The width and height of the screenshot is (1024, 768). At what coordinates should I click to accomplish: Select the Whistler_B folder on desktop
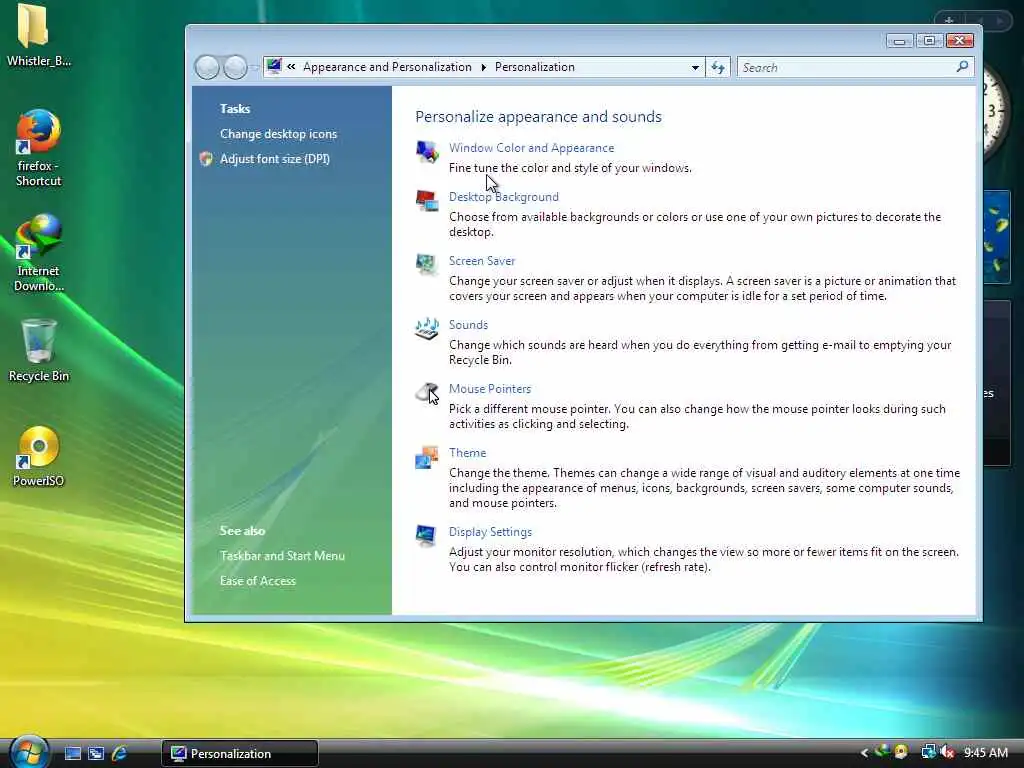[x=38, y=36]
